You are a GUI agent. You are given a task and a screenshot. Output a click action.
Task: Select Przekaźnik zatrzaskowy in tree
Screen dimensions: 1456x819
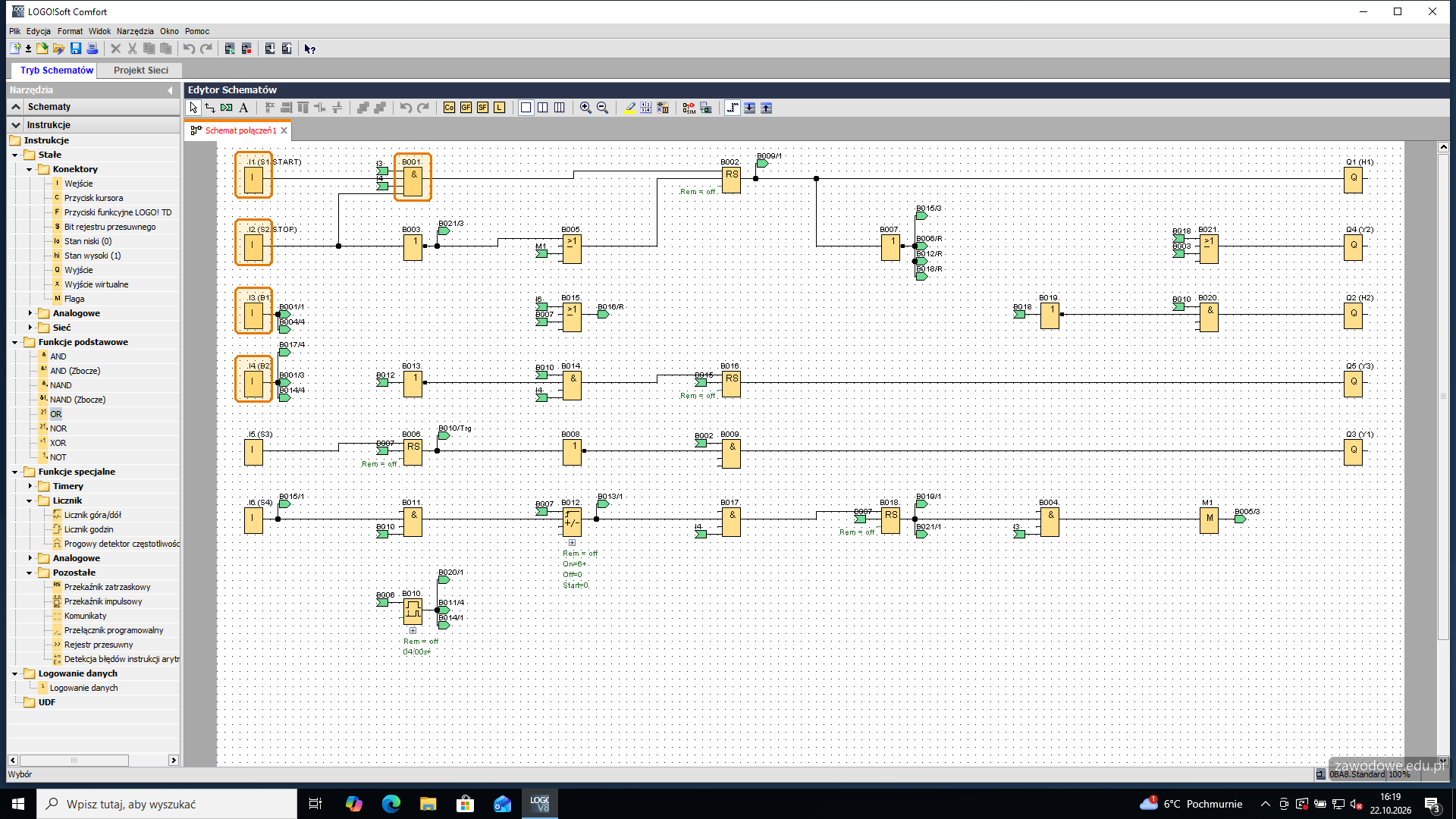click(107, 587)
